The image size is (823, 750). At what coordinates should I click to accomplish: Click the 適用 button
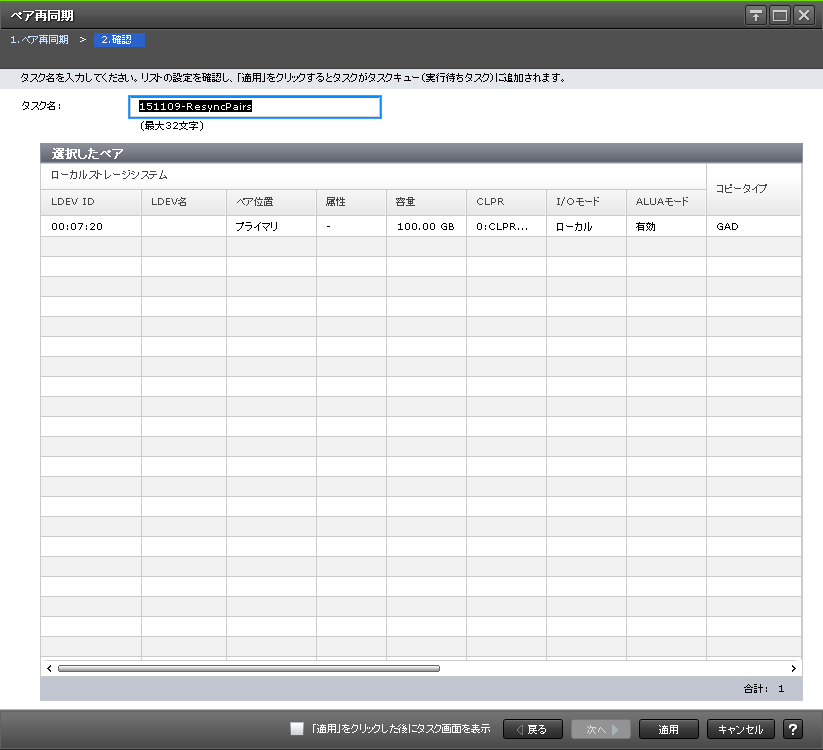[667, 729]
